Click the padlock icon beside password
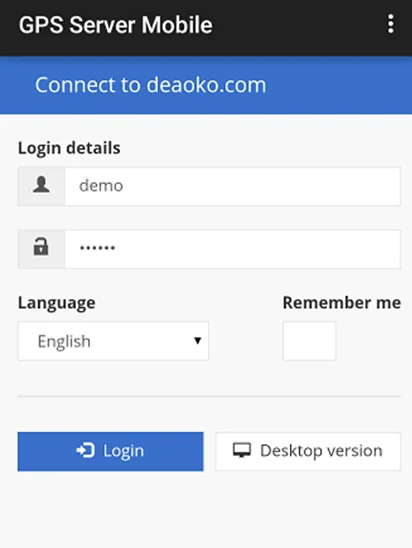Image resolution: width=412 pixels, height=548 pixels. tap(41, 246)
